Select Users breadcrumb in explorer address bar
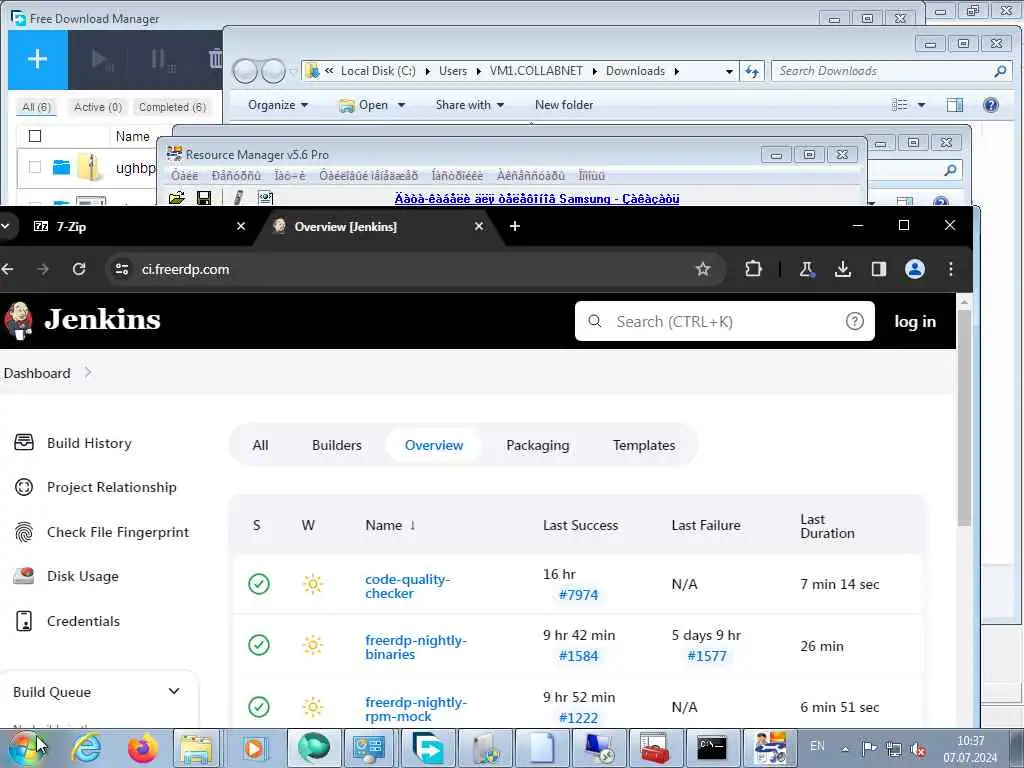The width and height of the screenshot is (1024, 768). (453, 71)
